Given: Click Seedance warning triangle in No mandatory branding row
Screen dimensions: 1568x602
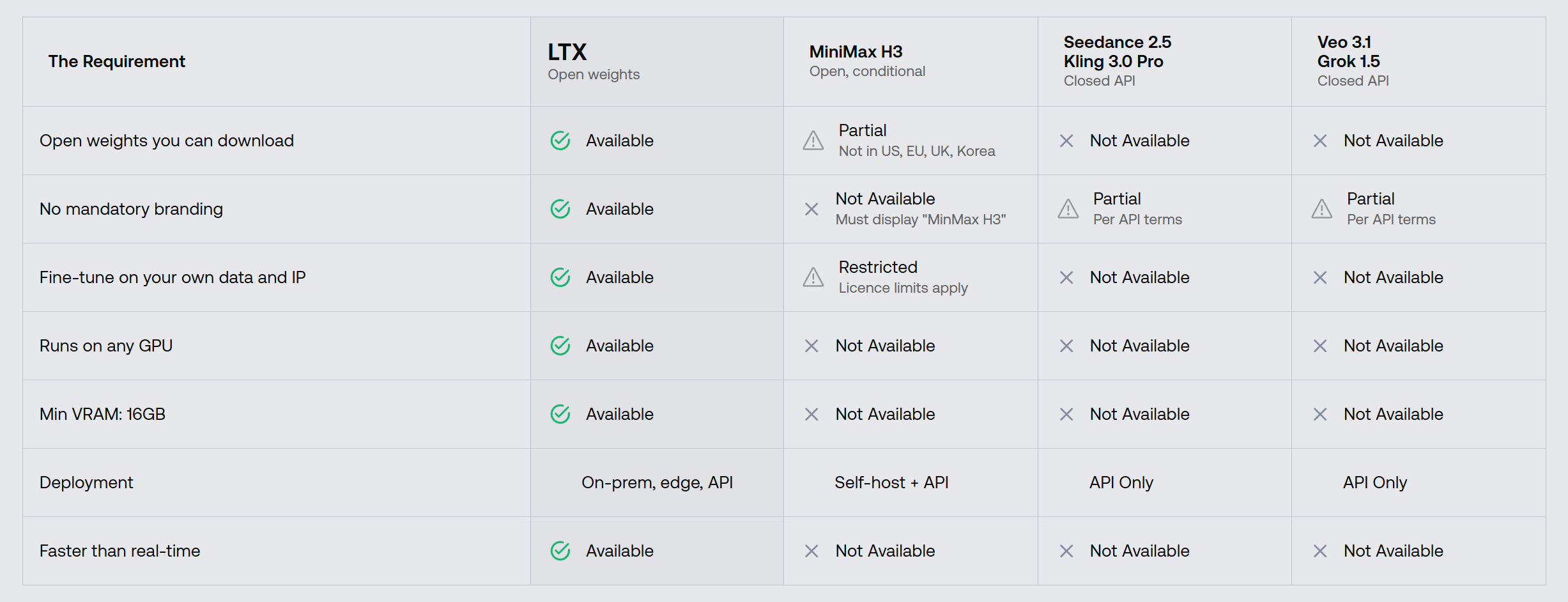Looking at the screenshot, I should [x=1068, y=209].
